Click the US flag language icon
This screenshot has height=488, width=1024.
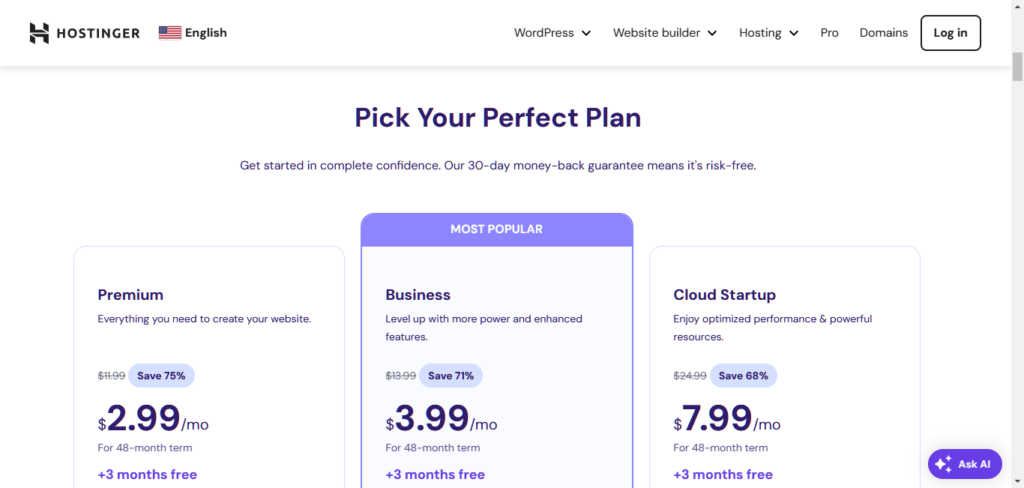click(170, 33)
